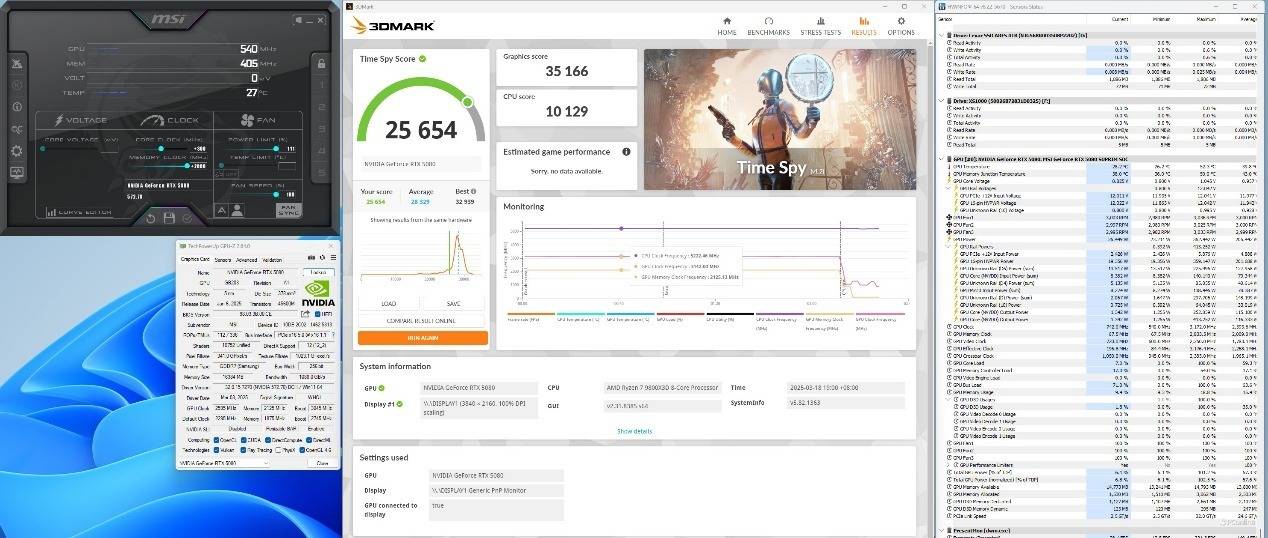Click the Kombustor K icon in Afterburner
Screen dimensions: 1268x538
(17, 85)
